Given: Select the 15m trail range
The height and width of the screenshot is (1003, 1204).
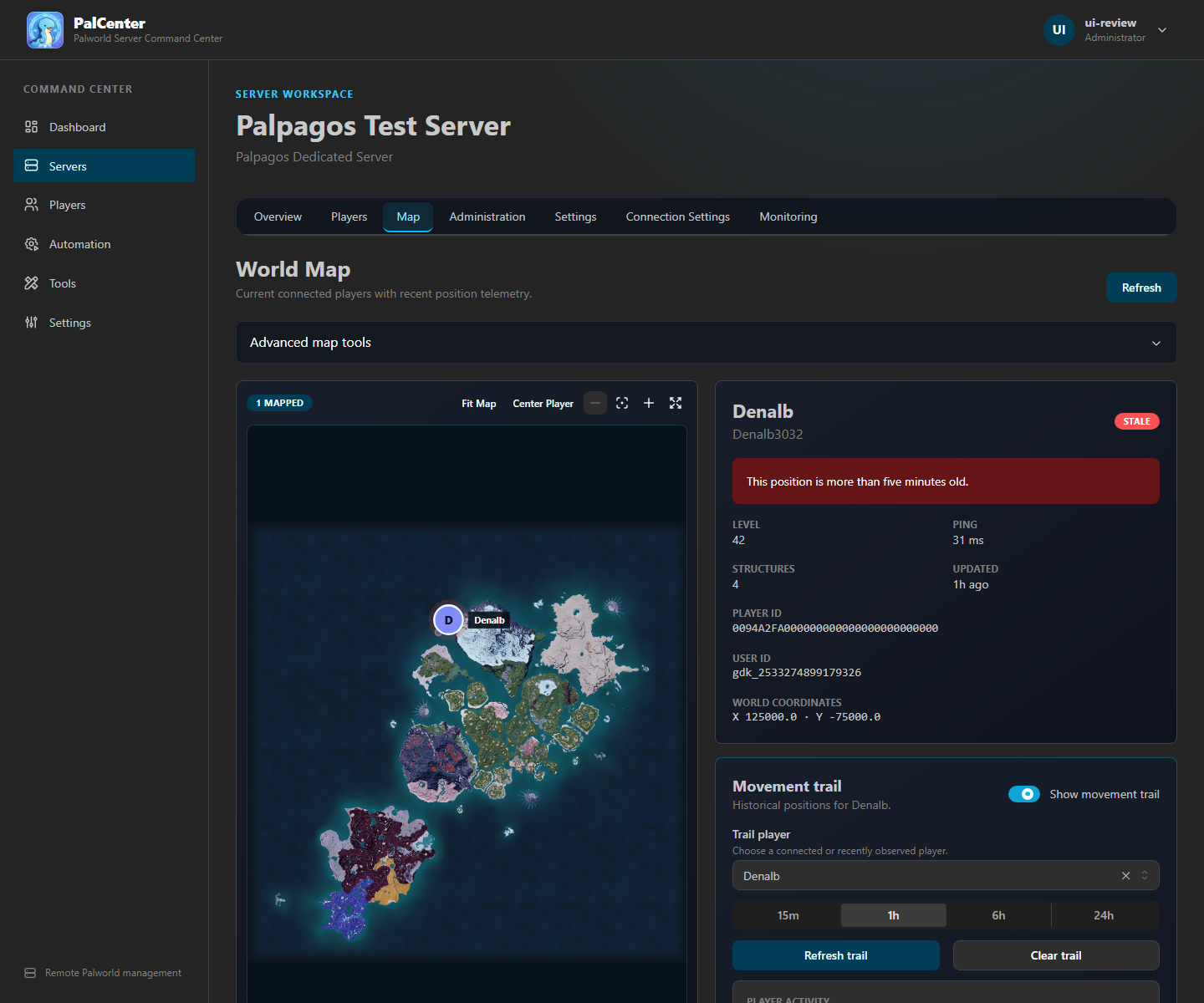Looking at the screenshot, I should tap(788, 915).
